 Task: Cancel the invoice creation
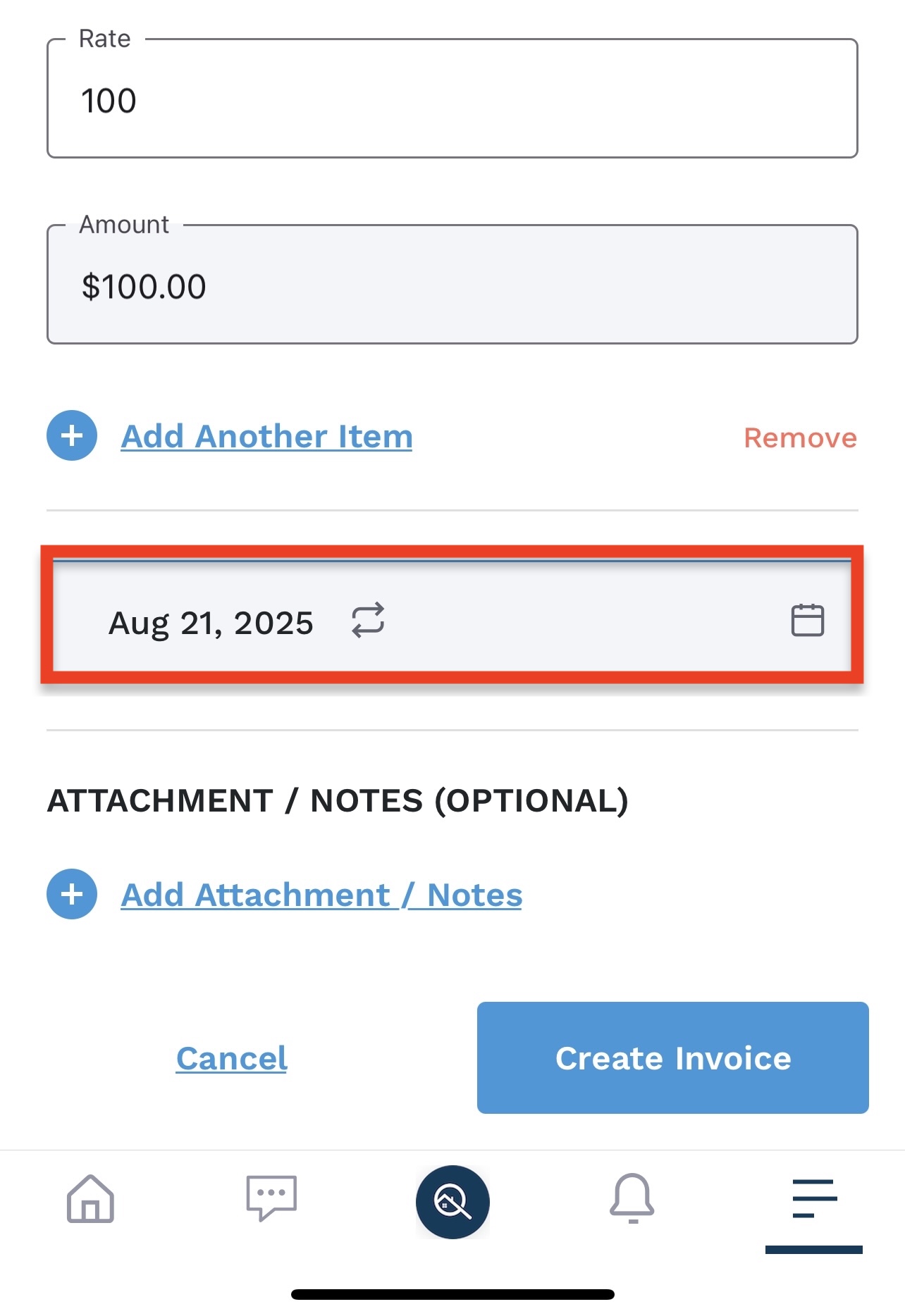(x=232, y=1058)
